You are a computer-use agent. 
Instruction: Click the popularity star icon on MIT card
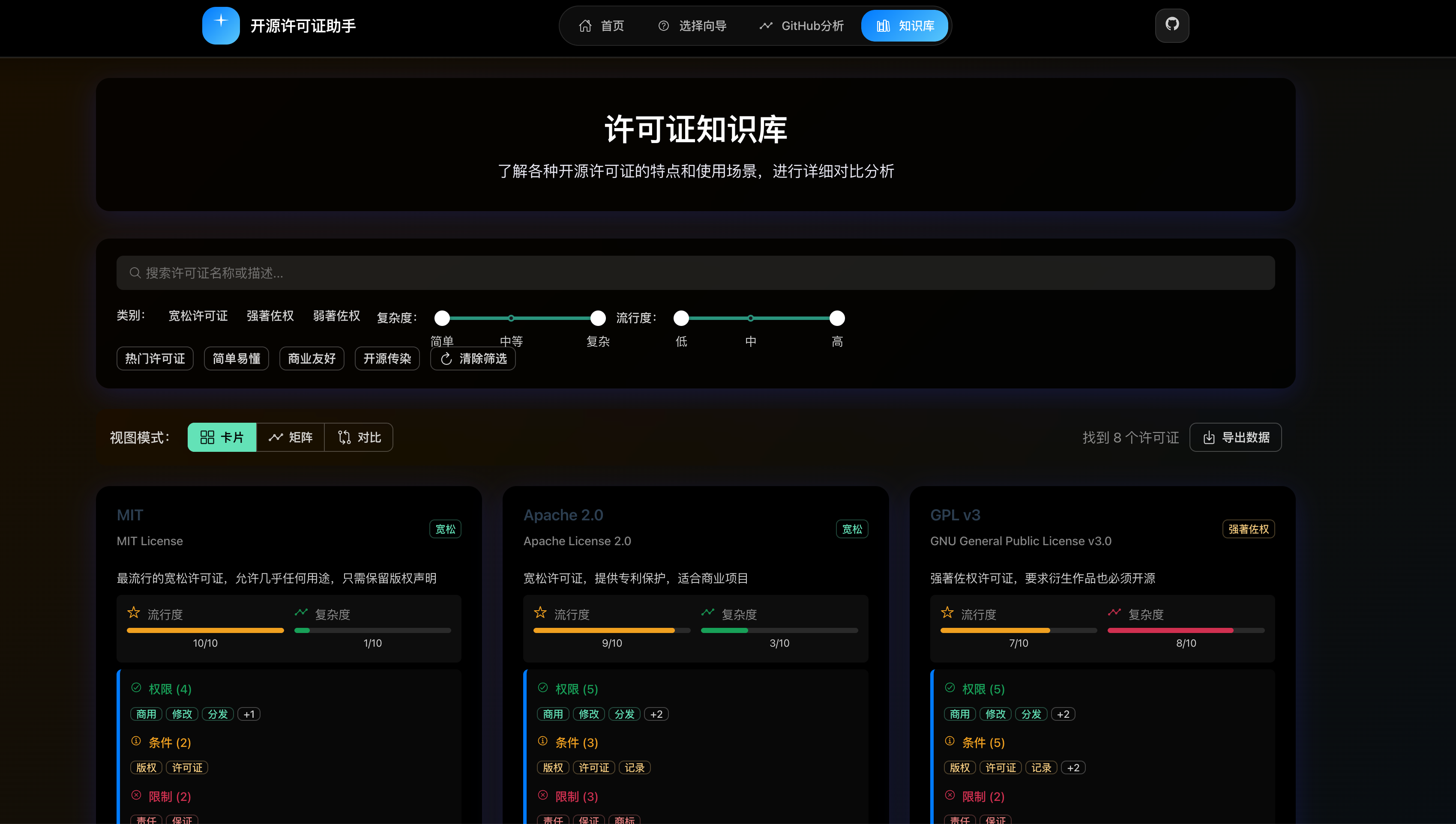click(x=134, y=612)
